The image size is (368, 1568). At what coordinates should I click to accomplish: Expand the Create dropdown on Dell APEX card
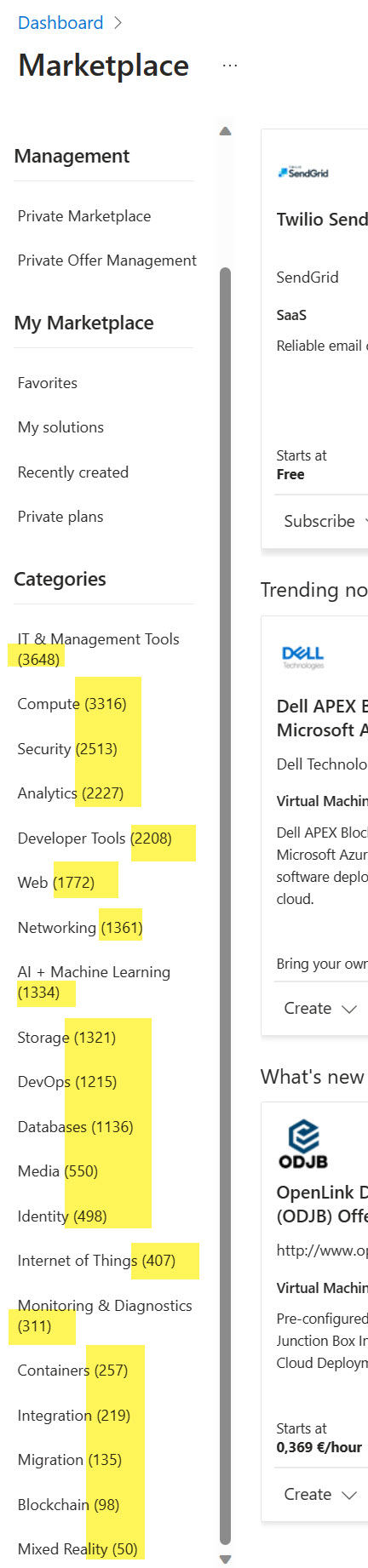click(x=321, y=1008)
